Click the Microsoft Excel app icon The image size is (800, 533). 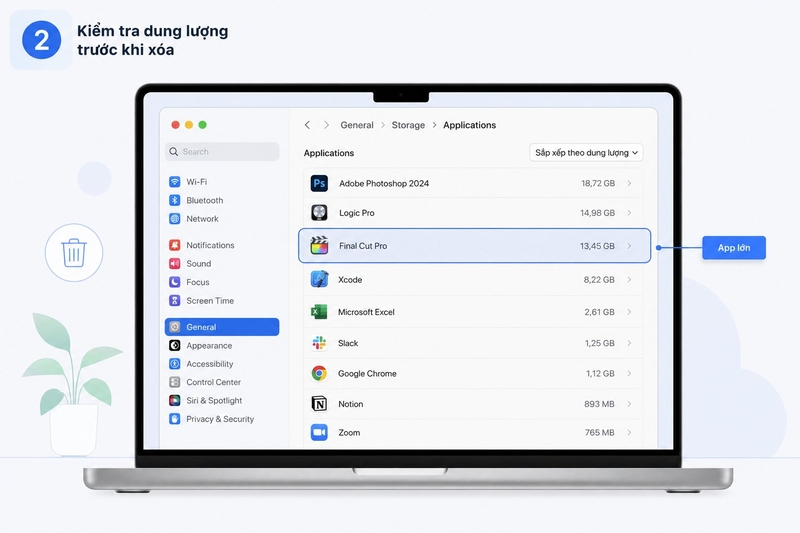[x=319, y=312]
